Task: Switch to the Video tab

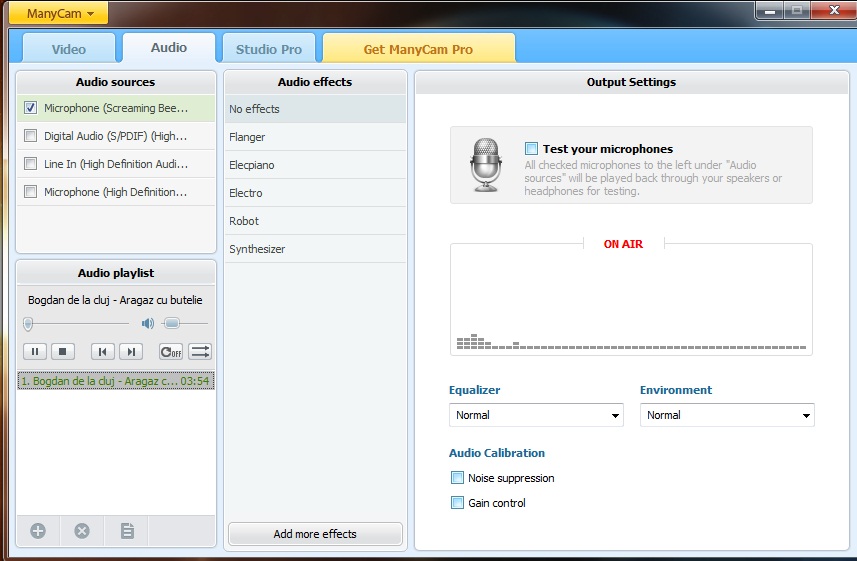Action: pos(69,49)
